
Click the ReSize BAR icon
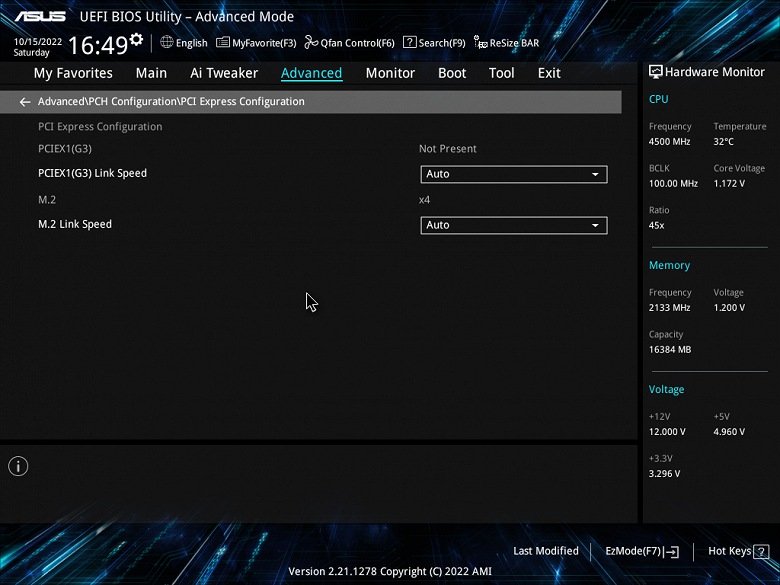point(481,43)
